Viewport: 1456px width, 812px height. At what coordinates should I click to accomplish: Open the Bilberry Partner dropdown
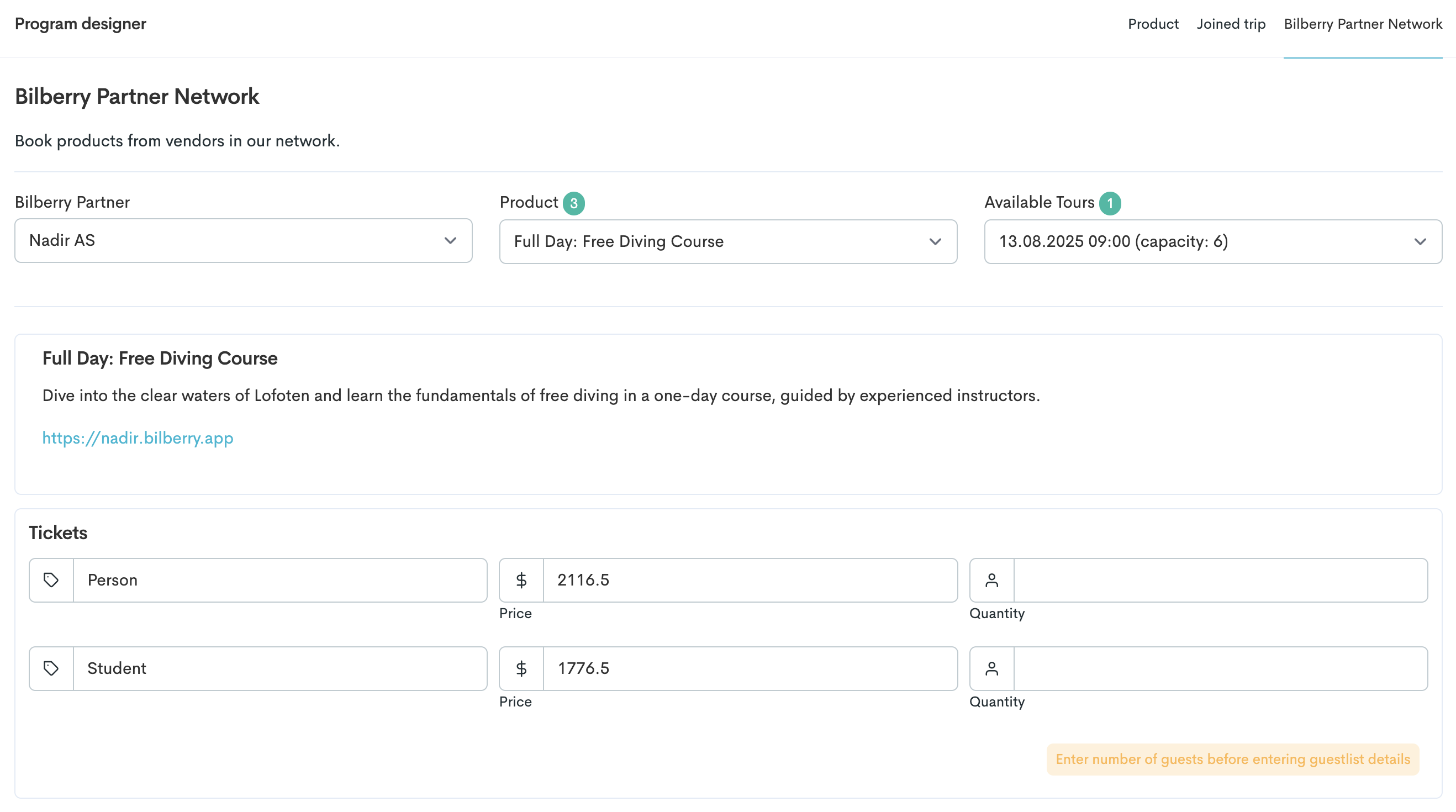click(x=243, y=241)
